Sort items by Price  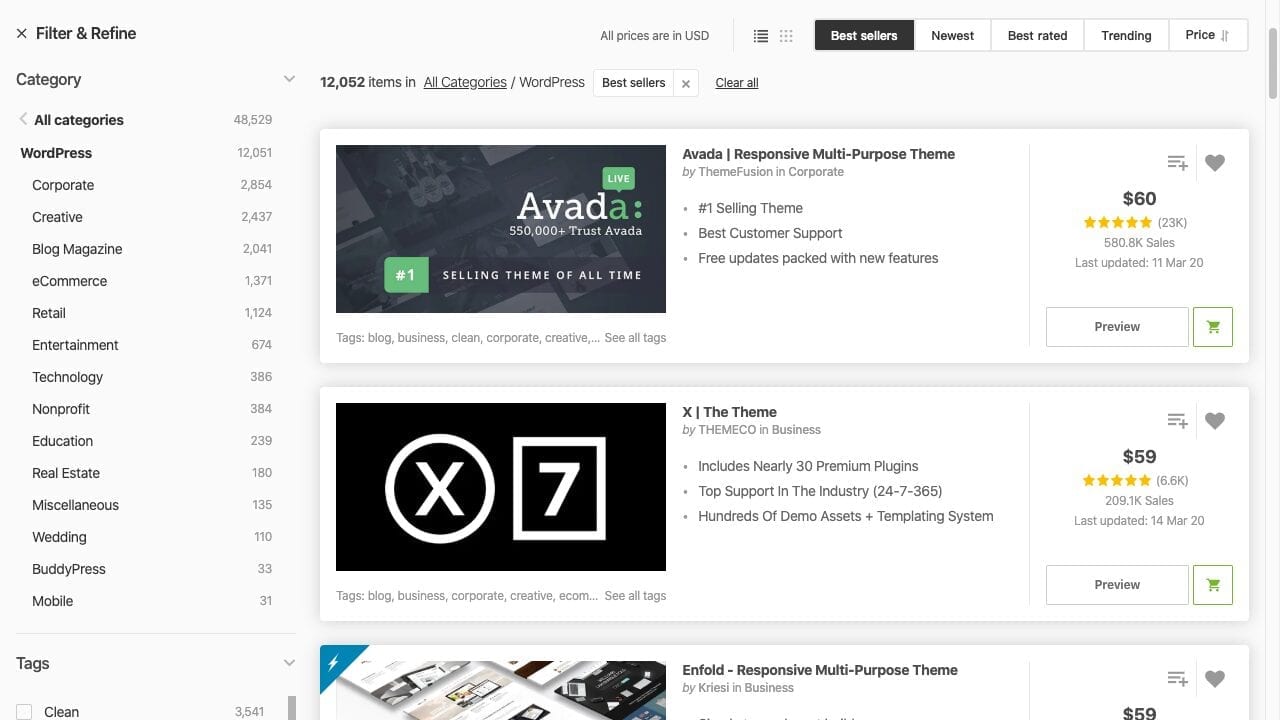coord(1208,35)
